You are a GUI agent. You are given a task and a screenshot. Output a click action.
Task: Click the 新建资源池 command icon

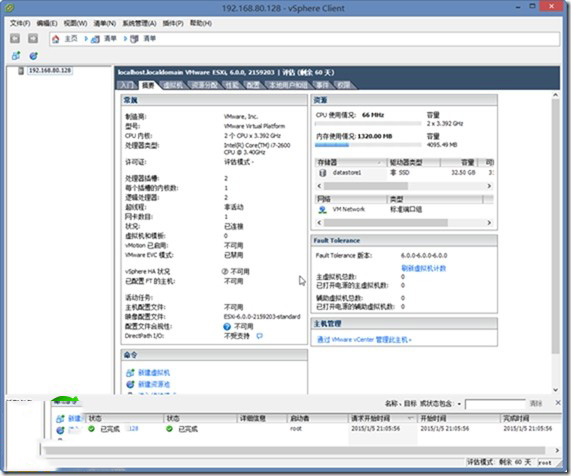click(x=130, y=384)
